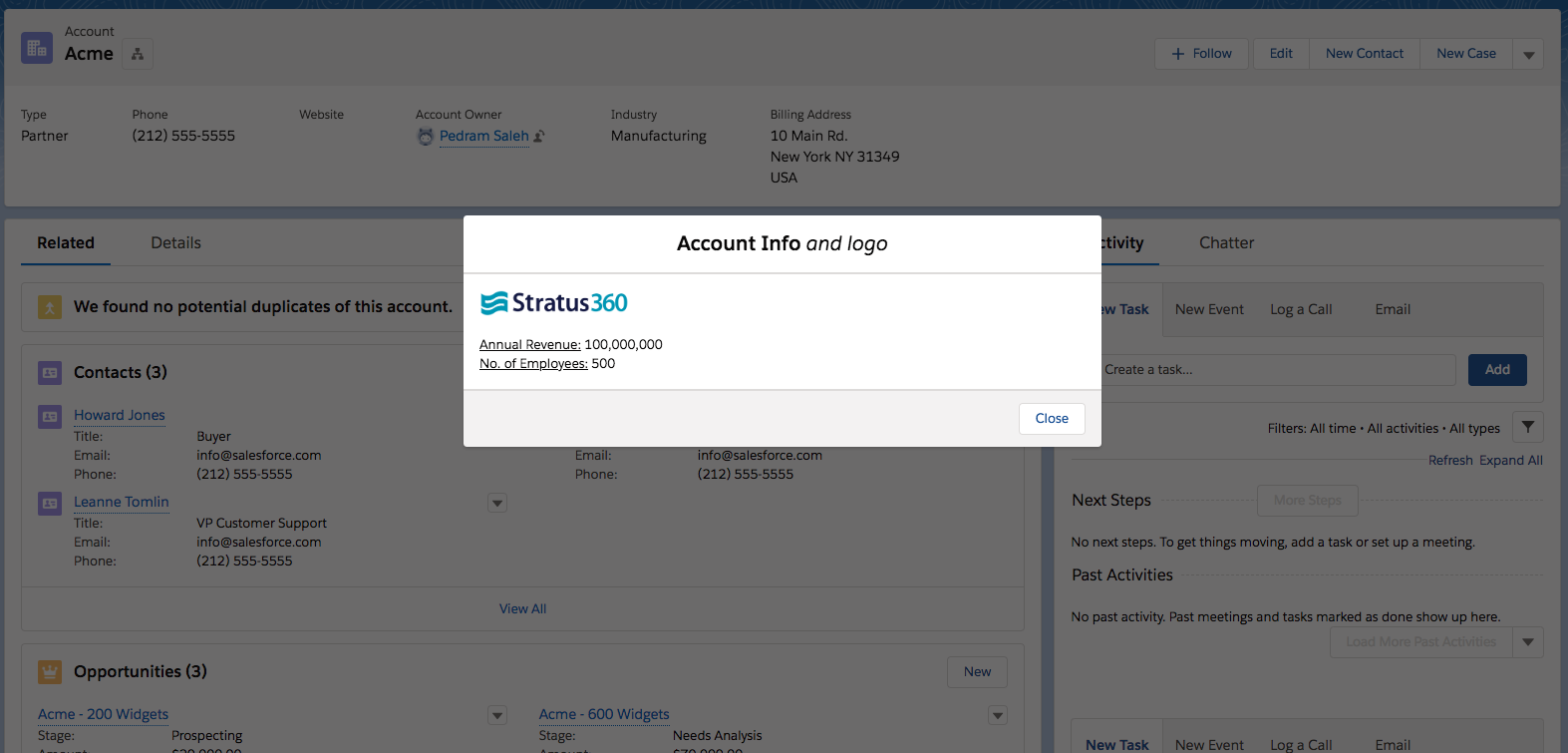The height and width of the screenshot is (753, 1568).
Task: Select the Log a Call tab
Action: tap(1301, 310)
